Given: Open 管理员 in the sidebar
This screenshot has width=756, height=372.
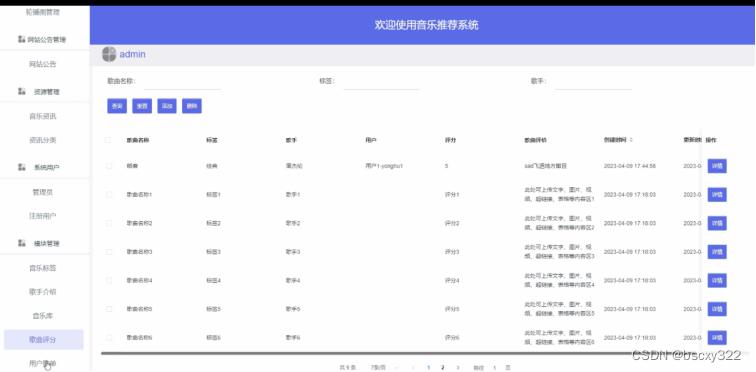Looking at the screenshot, I should tap(43, 192).
